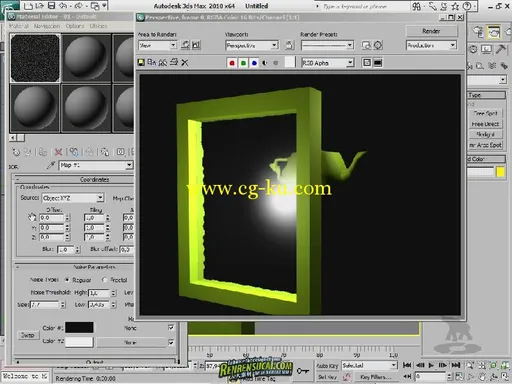The height and width of the screenshot is (384, 512).
Task: Toggle the green channel display
Action: tap(243, 63)
